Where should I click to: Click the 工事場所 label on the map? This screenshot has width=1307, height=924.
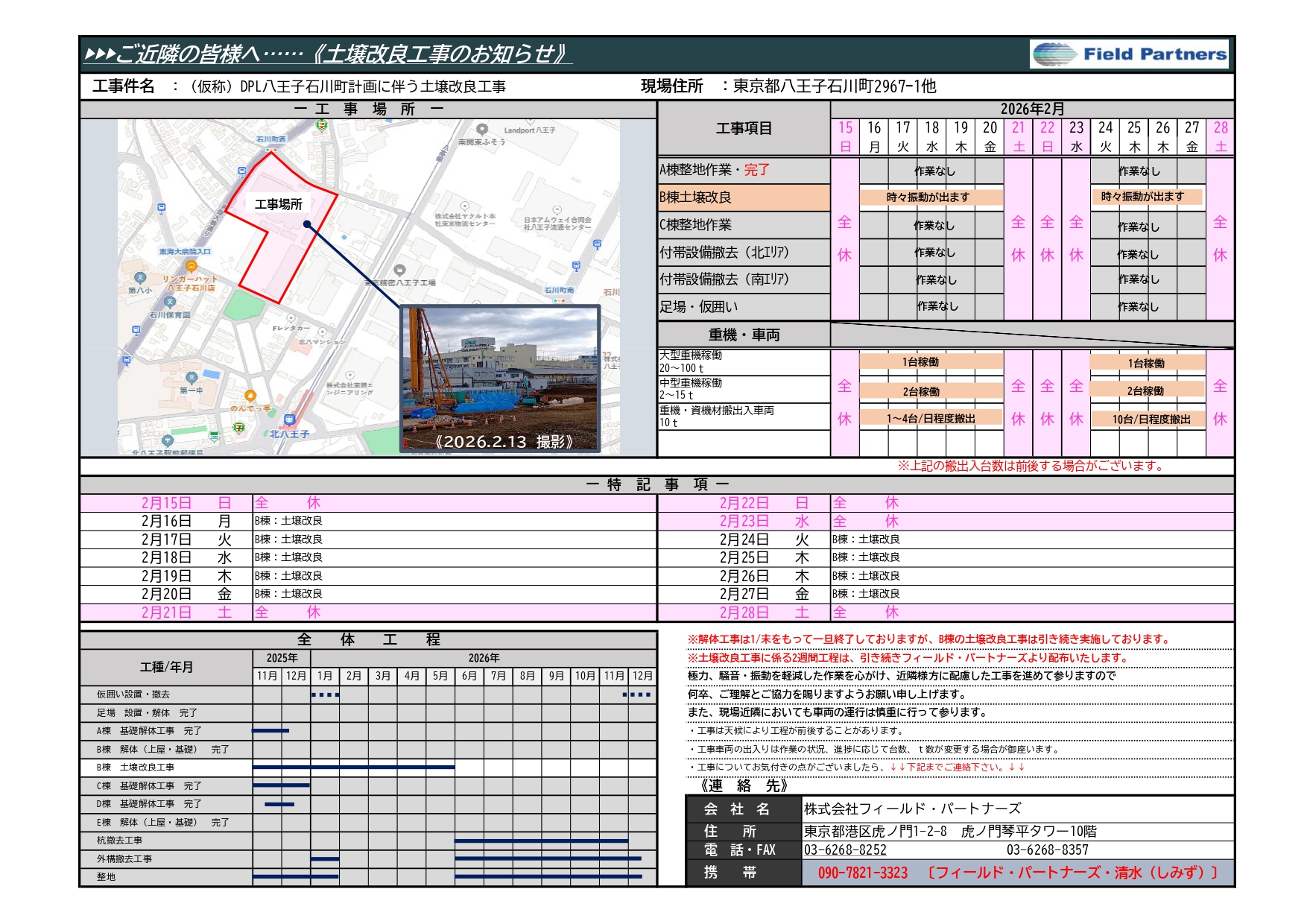[279, 204]
